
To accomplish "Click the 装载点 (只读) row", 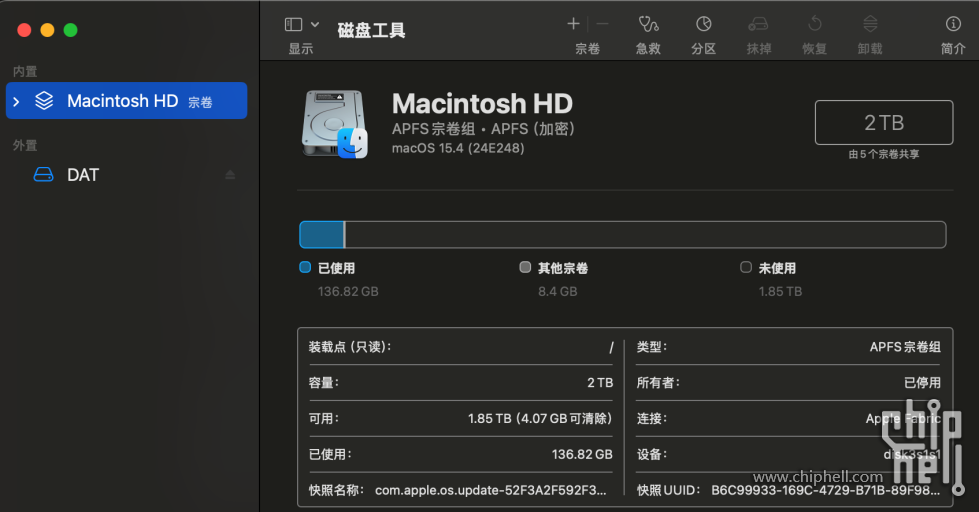I will [461, 347].
